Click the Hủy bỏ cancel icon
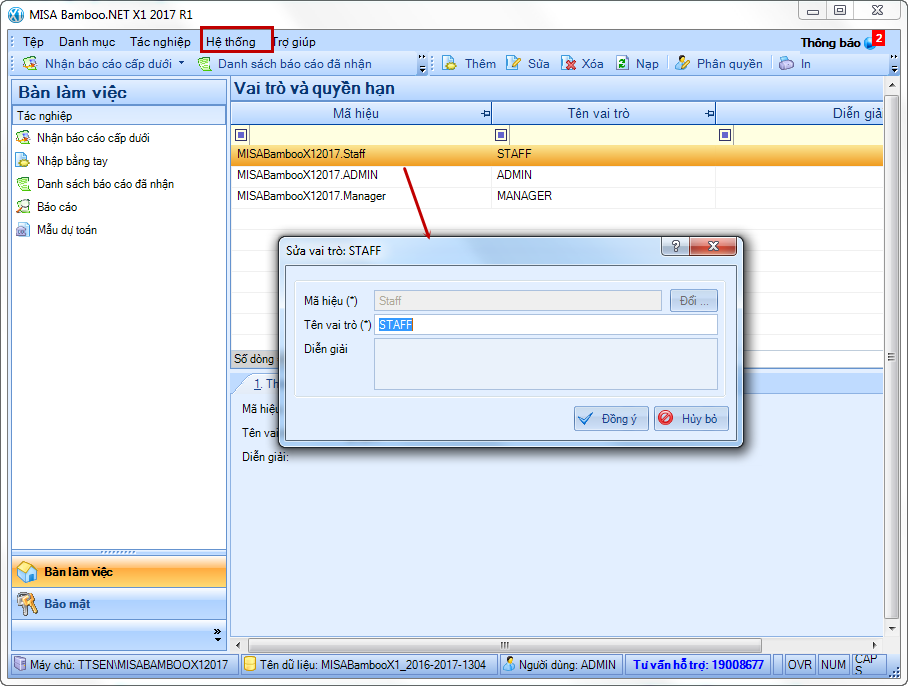 coord(666,418)
